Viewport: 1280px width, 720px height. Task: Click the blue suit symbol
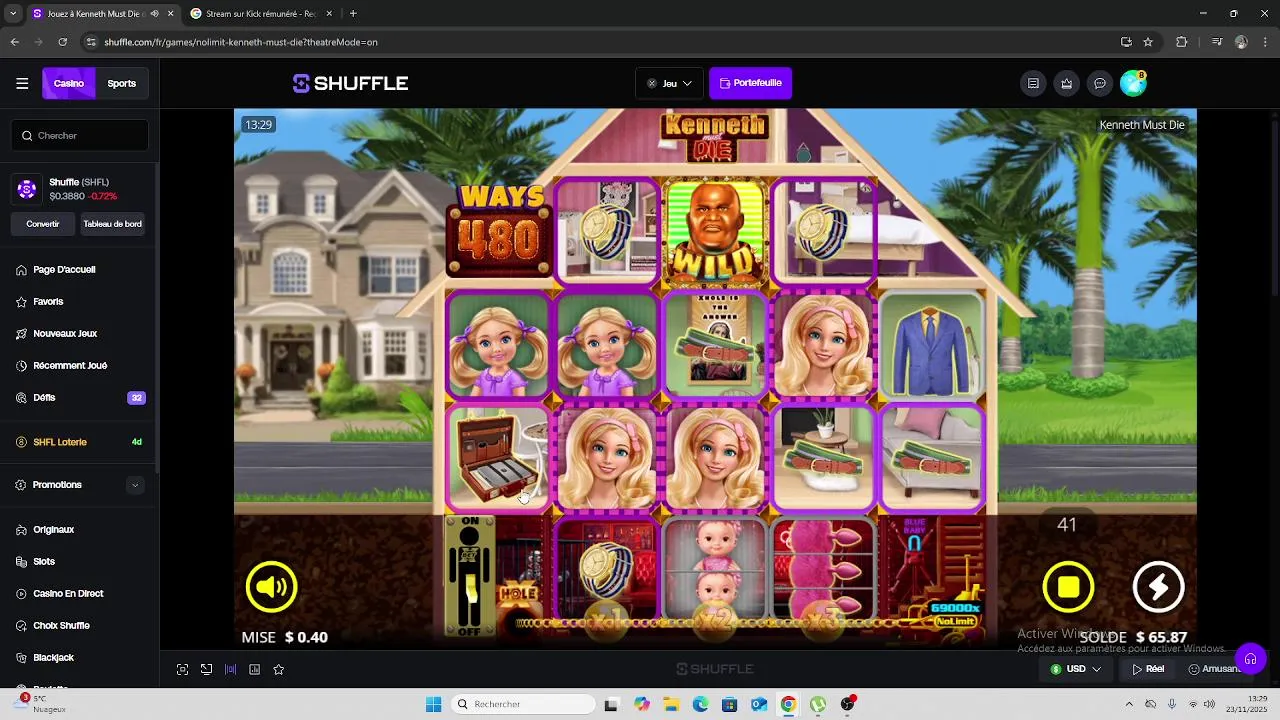[x=931, y=345]
